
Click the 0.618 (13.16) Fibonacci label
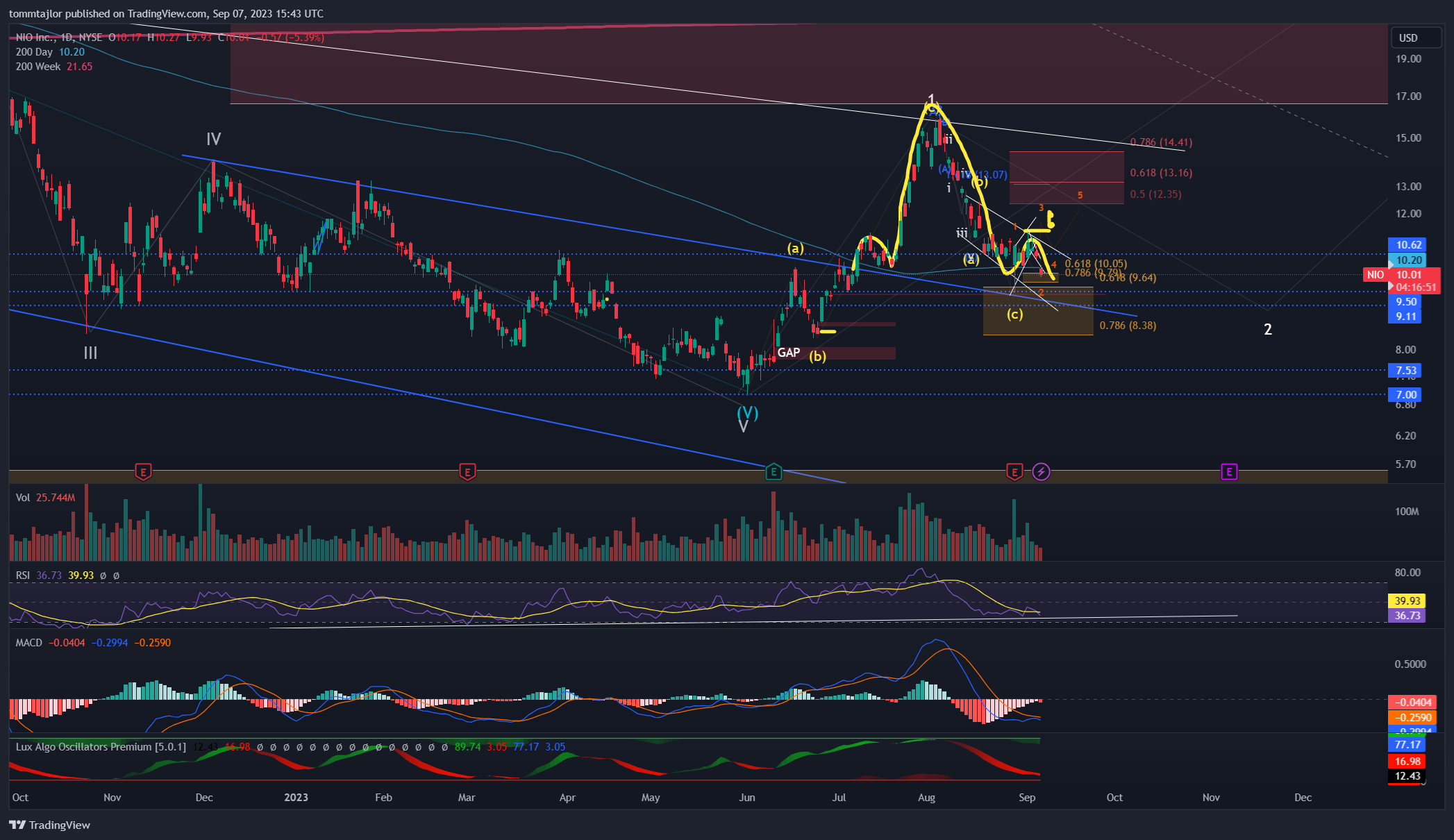click(x=1161, y=173)
